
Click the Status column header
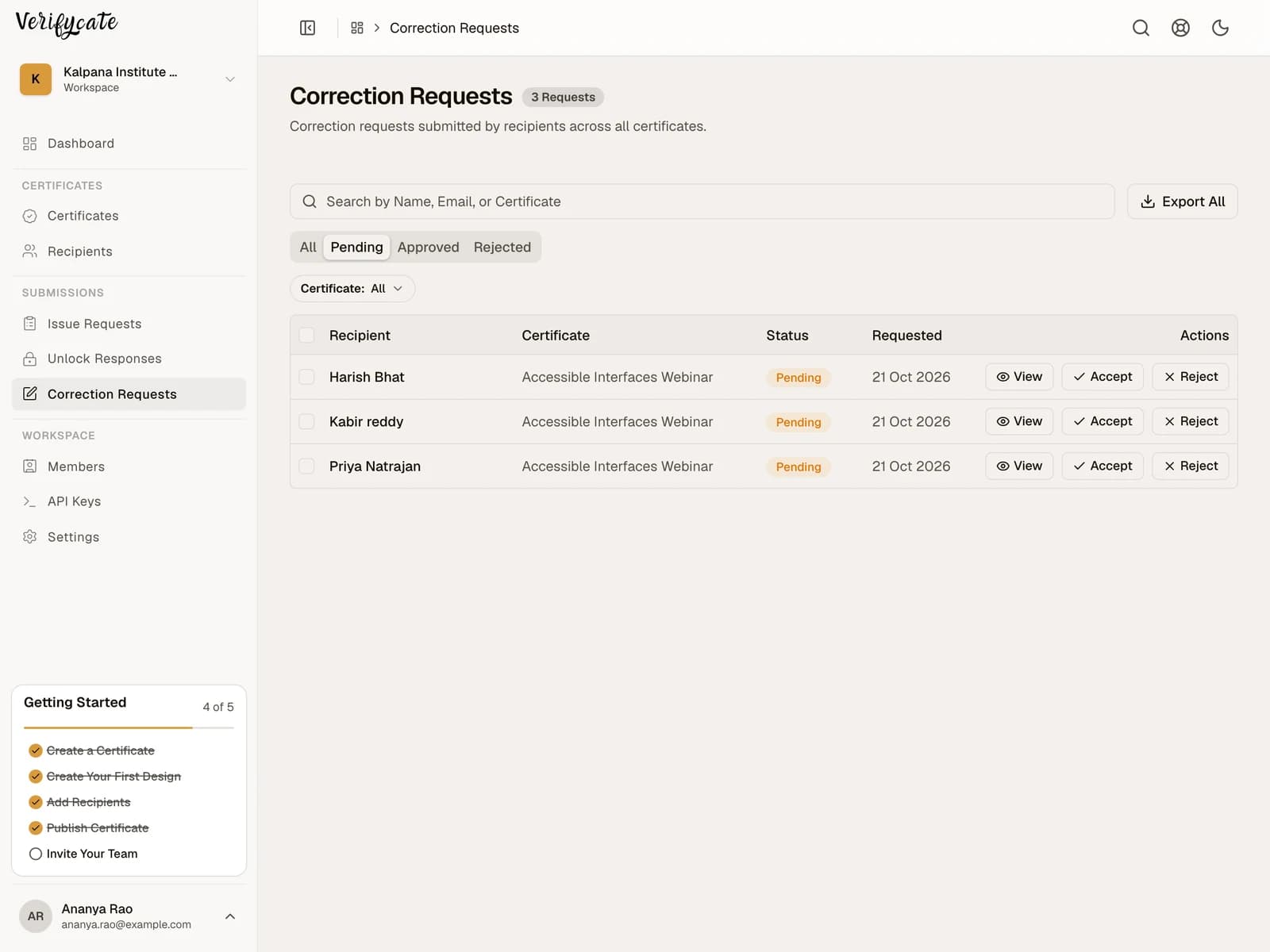click(787, 336)
